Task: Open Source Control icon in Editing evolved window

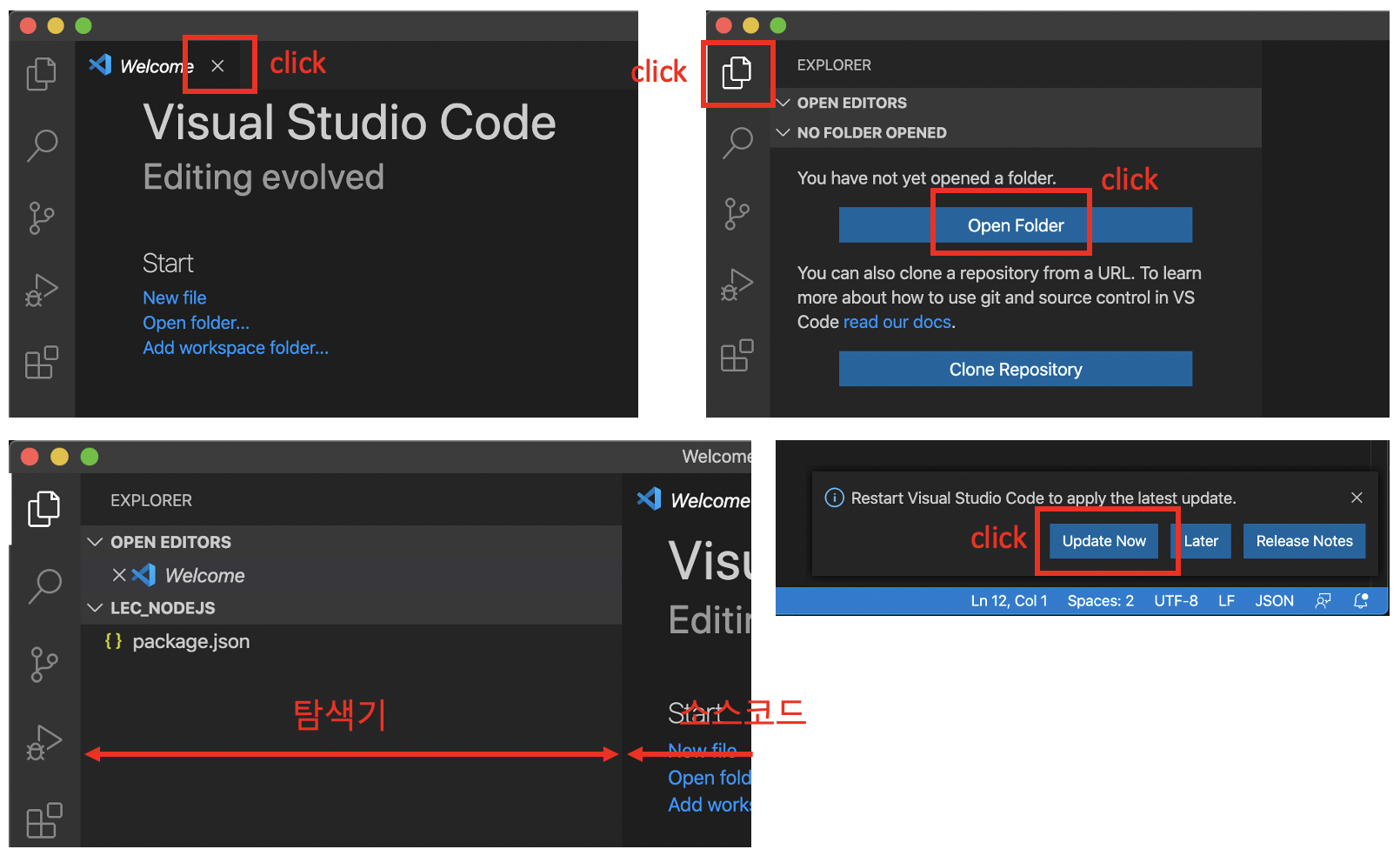Action: pos(41,217)
